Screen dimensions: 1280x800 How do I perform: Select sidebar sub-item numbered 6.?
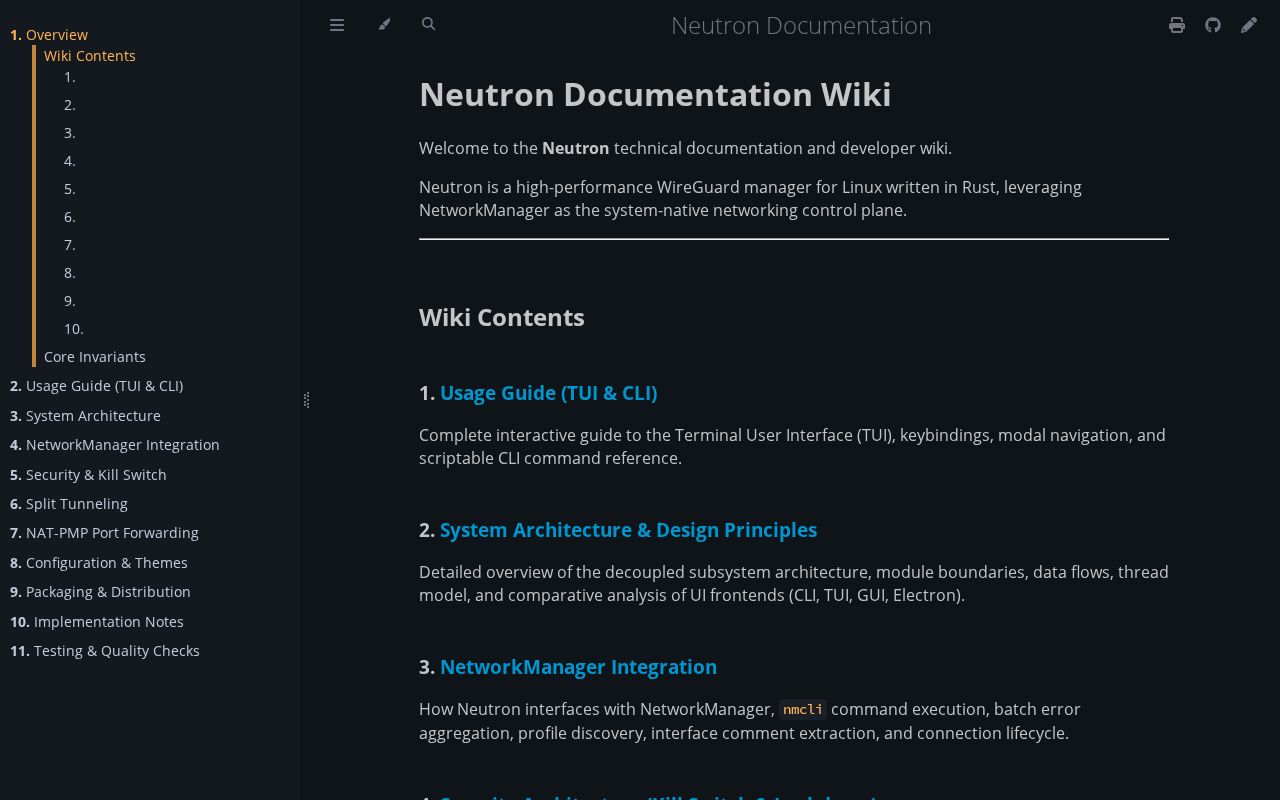pyautogui.click(x=70, y=217)
